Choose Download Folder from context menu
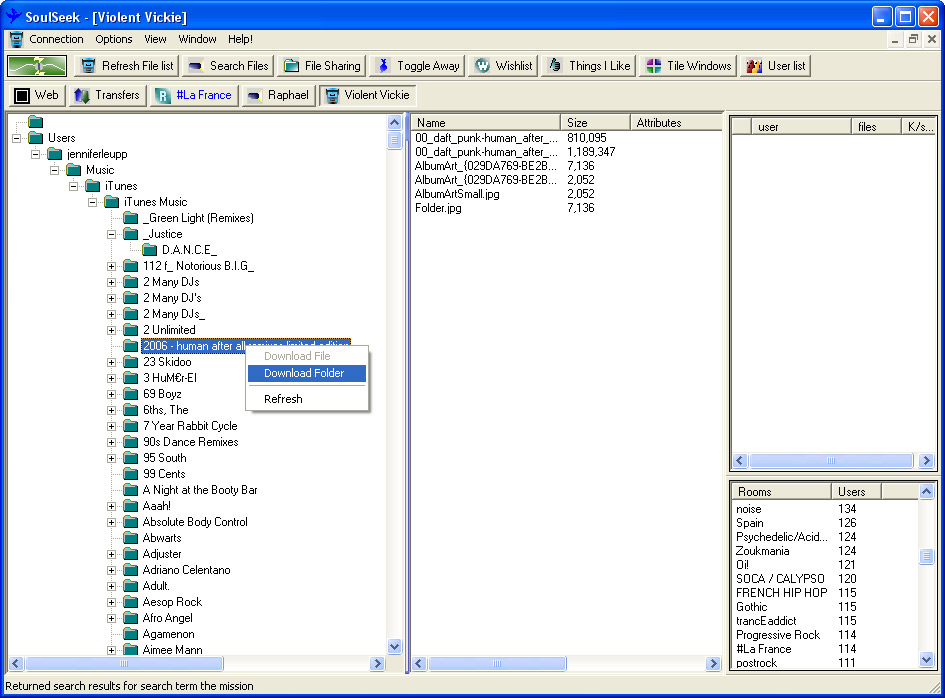The width and height of the screenshot is (945, 698). [x=307, y=373]
